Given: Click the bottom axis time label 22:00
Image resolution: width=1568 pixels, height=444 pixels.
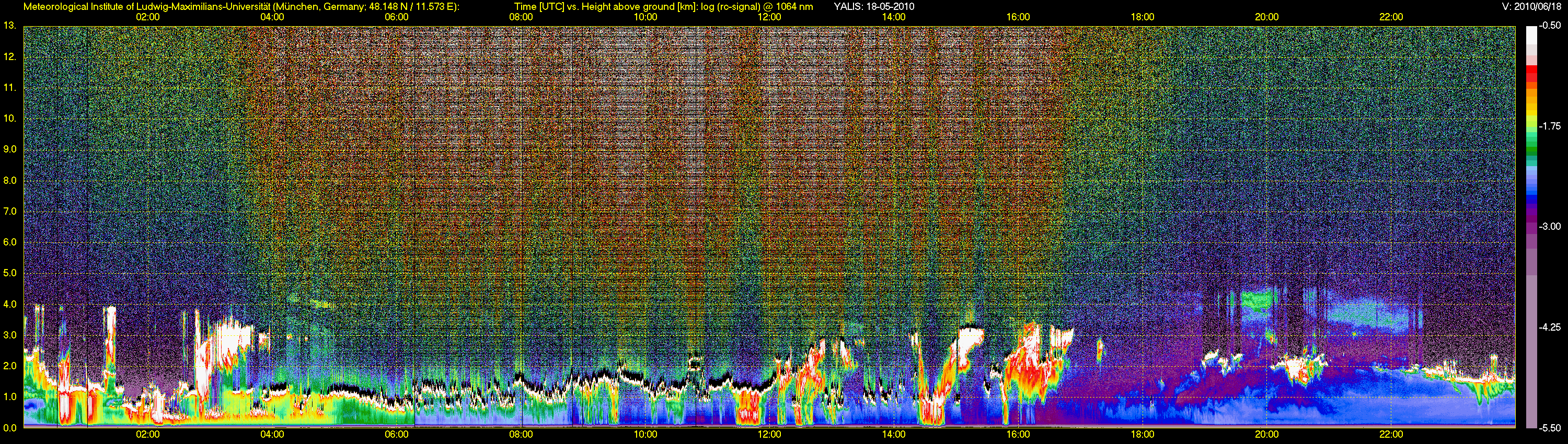Looking at the screenshot, I should [1391, 435].
